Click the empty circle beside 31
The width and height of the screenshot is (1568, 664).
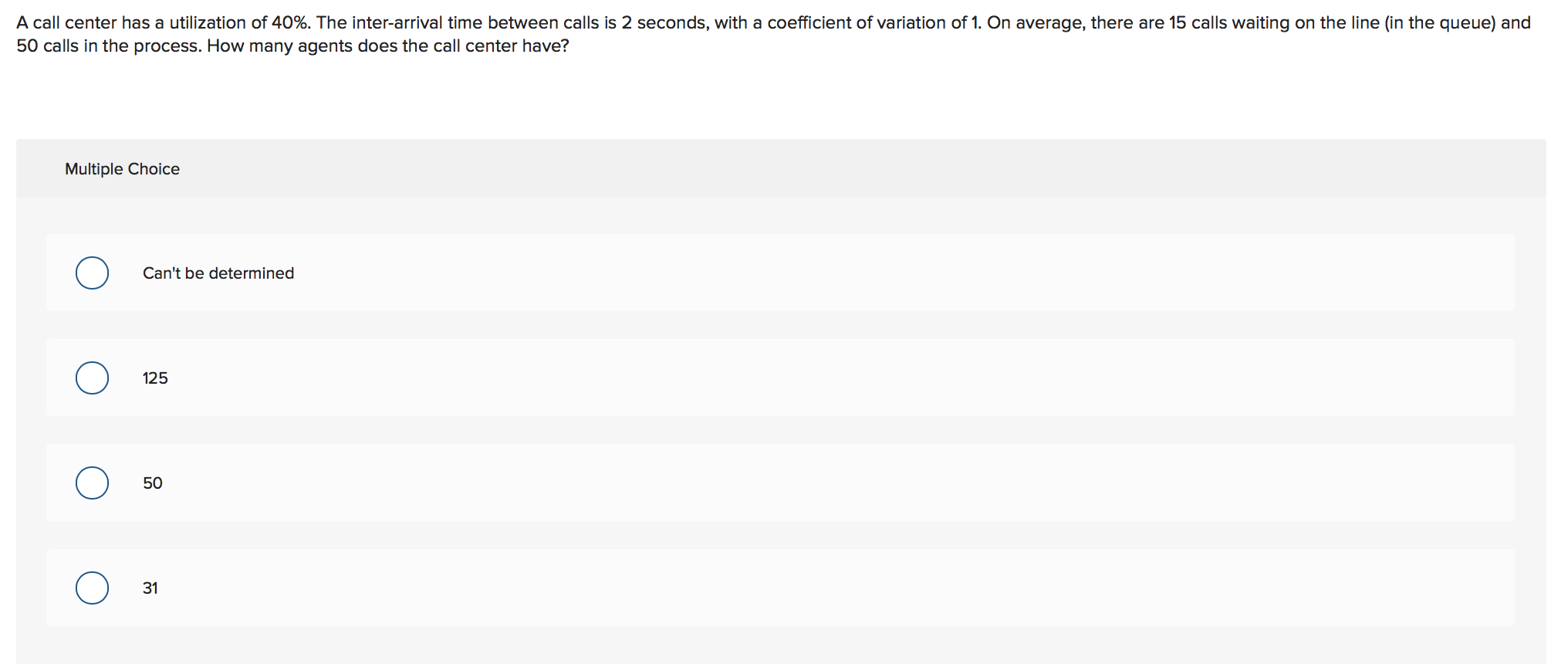[x=91, y=588]
